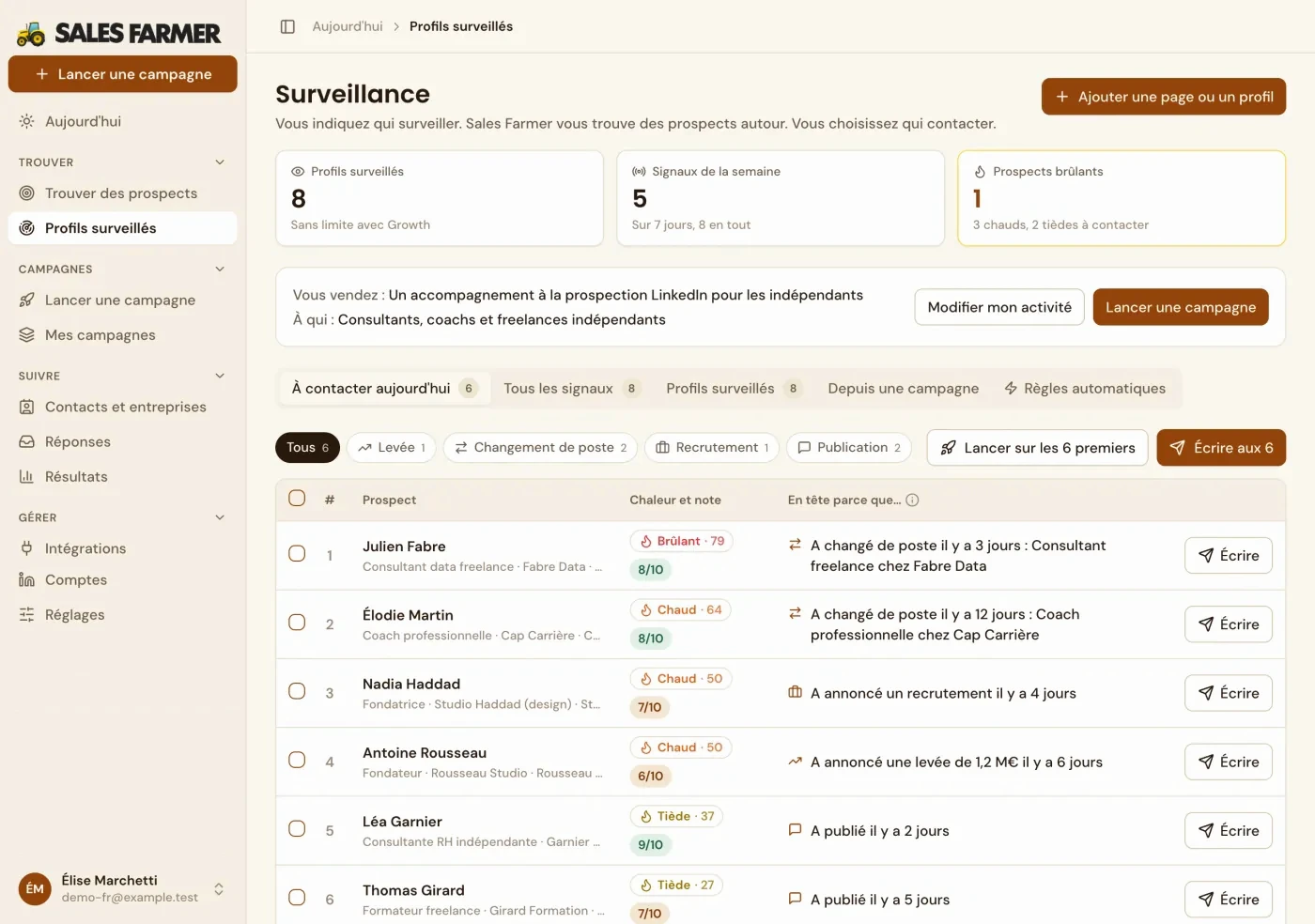Open Aujourd'hui in the sidebar
1315x924 pixels.
pyautogui.click(x=122, y=121)
